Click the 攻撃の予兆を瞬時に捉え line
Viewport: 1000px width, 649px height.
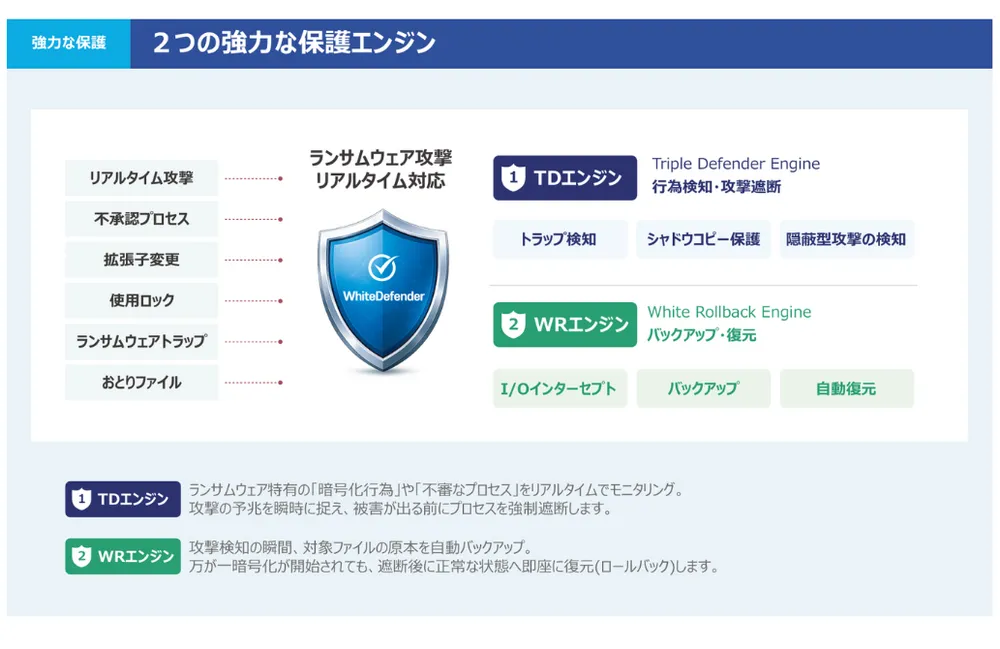click(x=401, y=509)
